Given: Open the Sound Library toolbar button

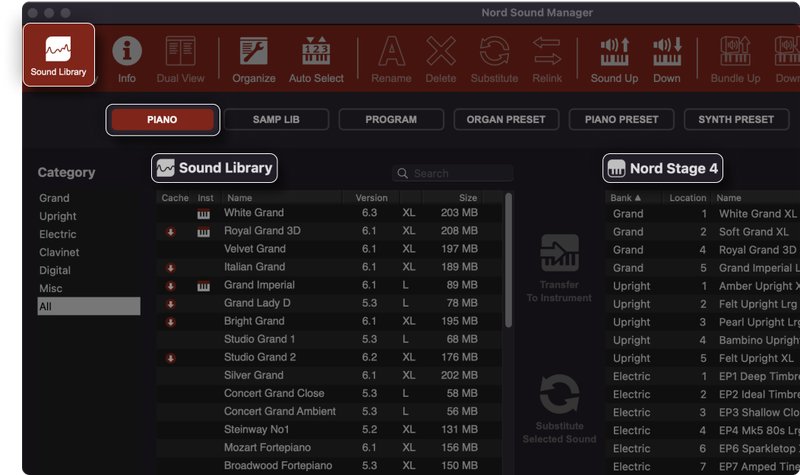Looking at the screenshot, I should [x=59, y=55].
